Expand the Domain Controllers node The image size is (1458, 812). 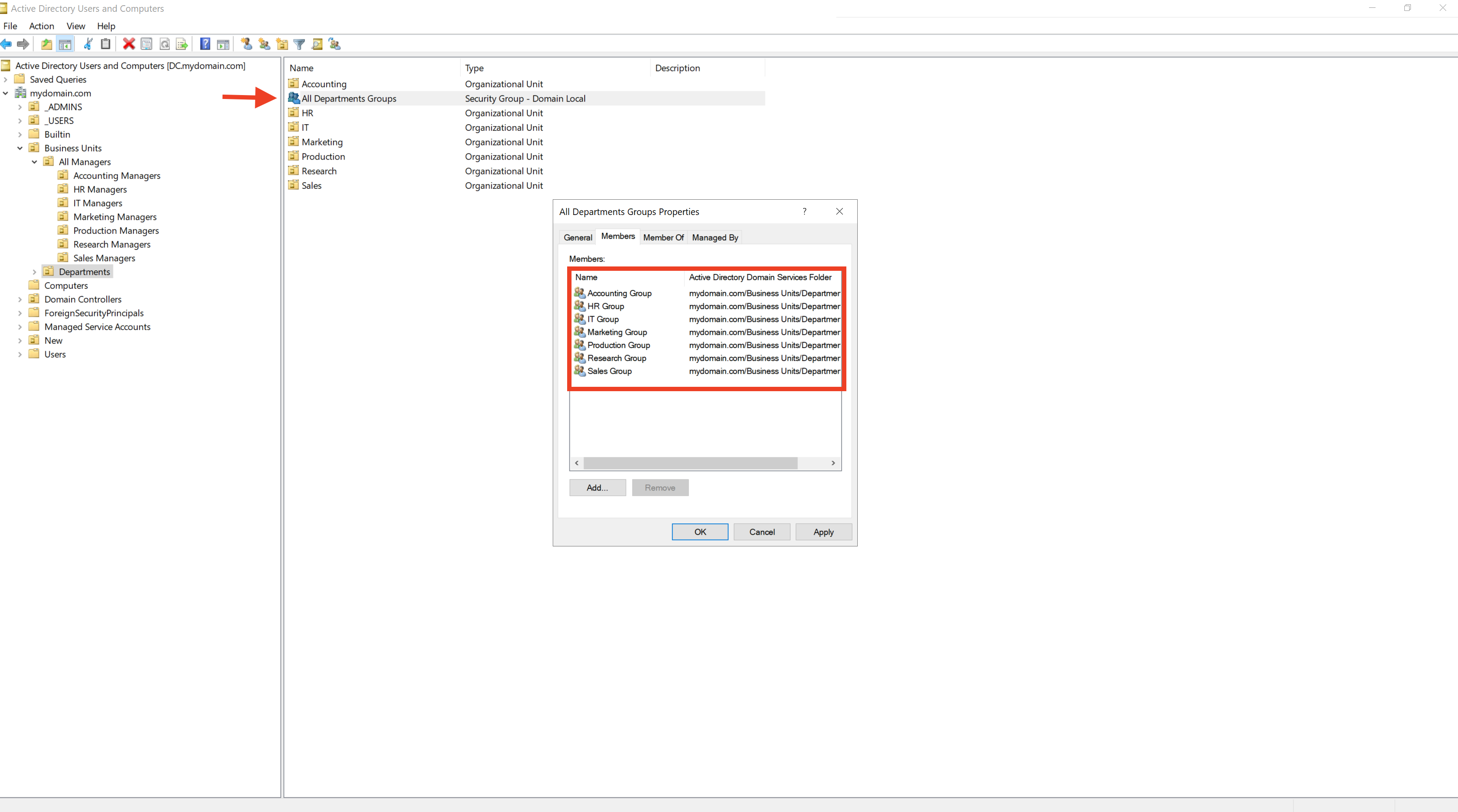pyautogui.click(x=20, y=299)
